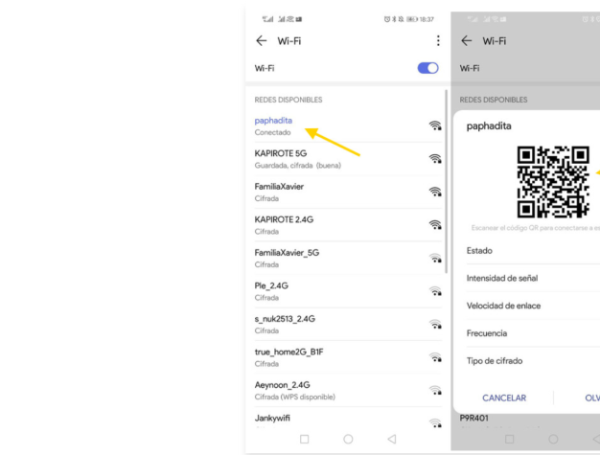This screenshot has width=600, height=455.
Task: Select the Jankywifi network
Action: tap(348, 418)
